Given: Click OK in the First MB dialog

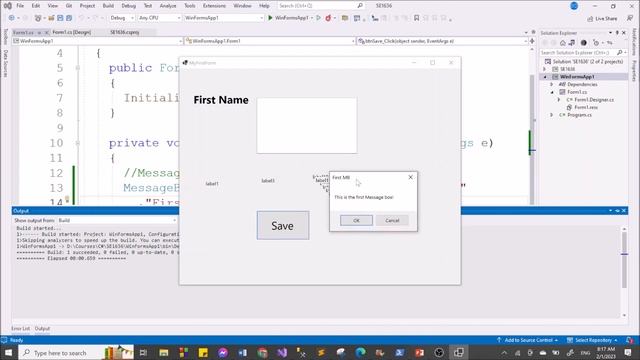Looking at the screenshot, I should 356,220.
